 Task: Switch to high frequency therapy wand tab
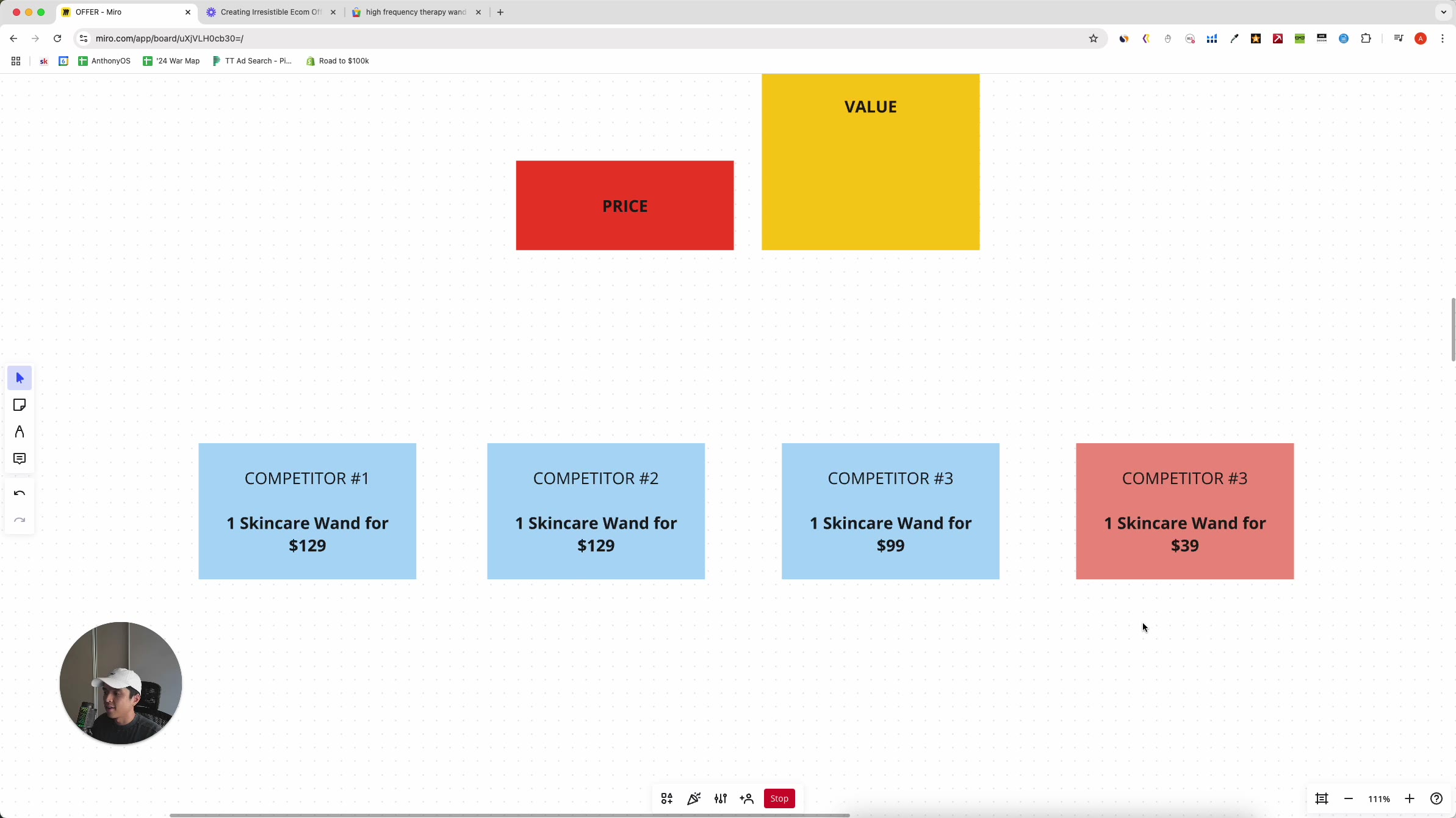(x=416, y=12)
